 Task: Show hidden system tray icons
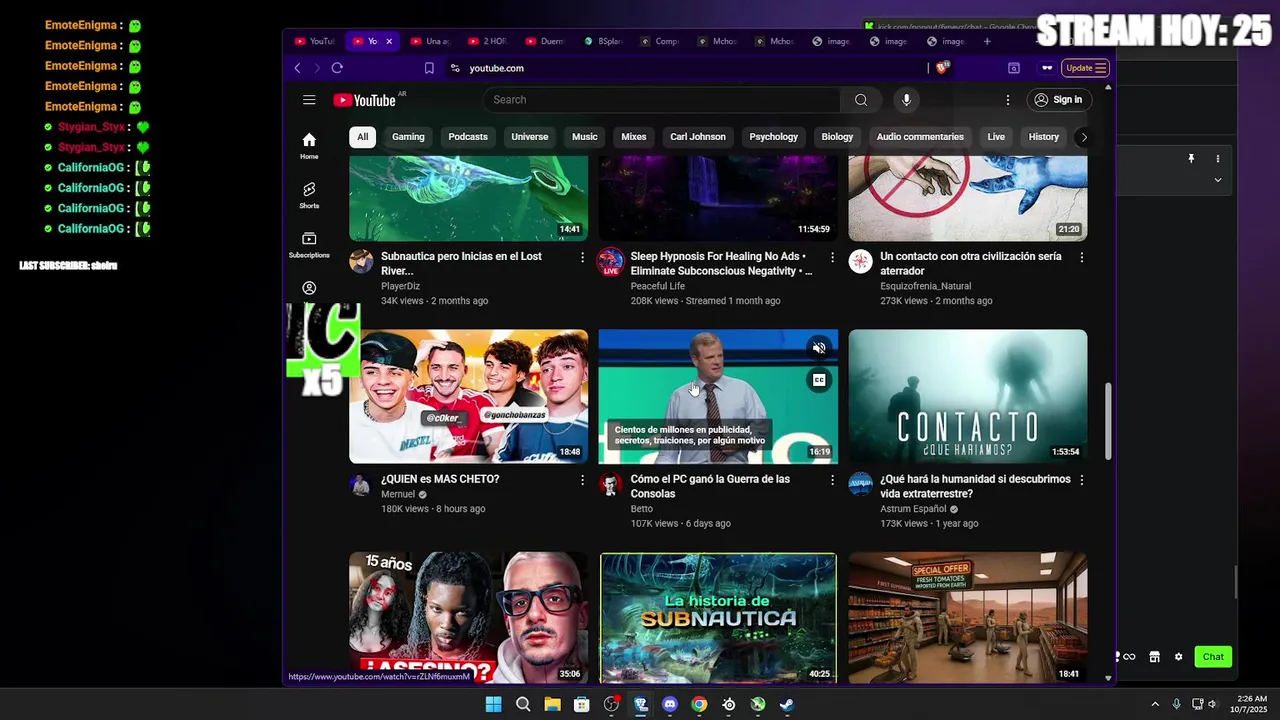click(1155, 704)
